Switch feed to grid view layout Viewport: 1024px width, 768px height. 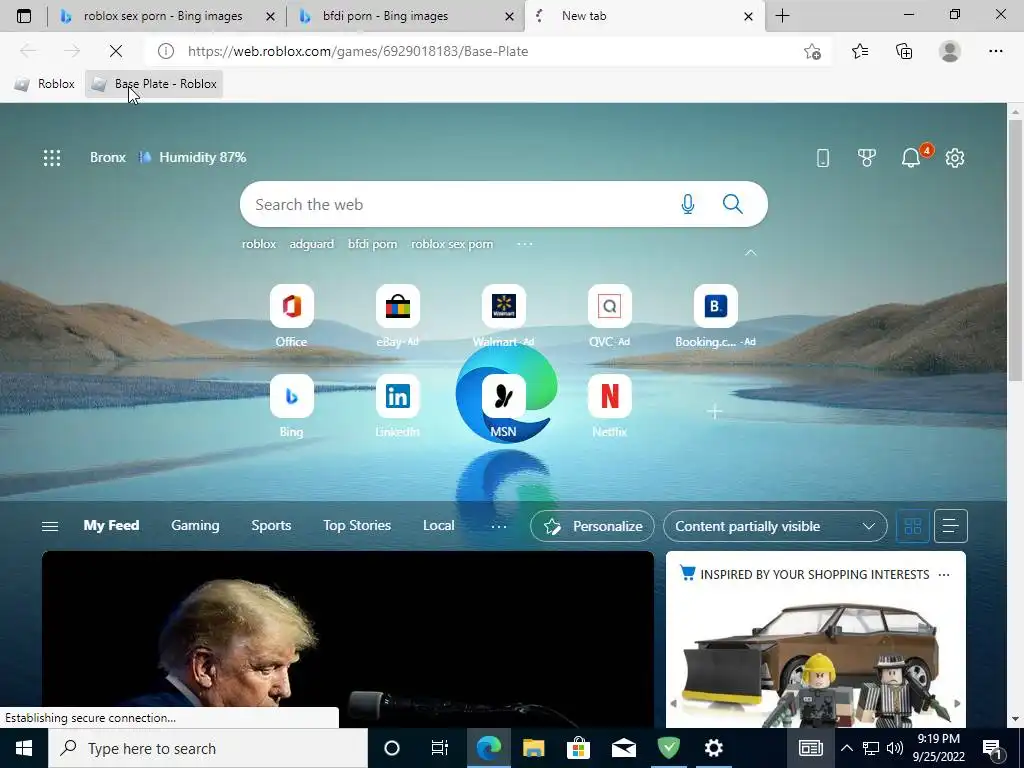pyautogui.click(x=912, y=526)
